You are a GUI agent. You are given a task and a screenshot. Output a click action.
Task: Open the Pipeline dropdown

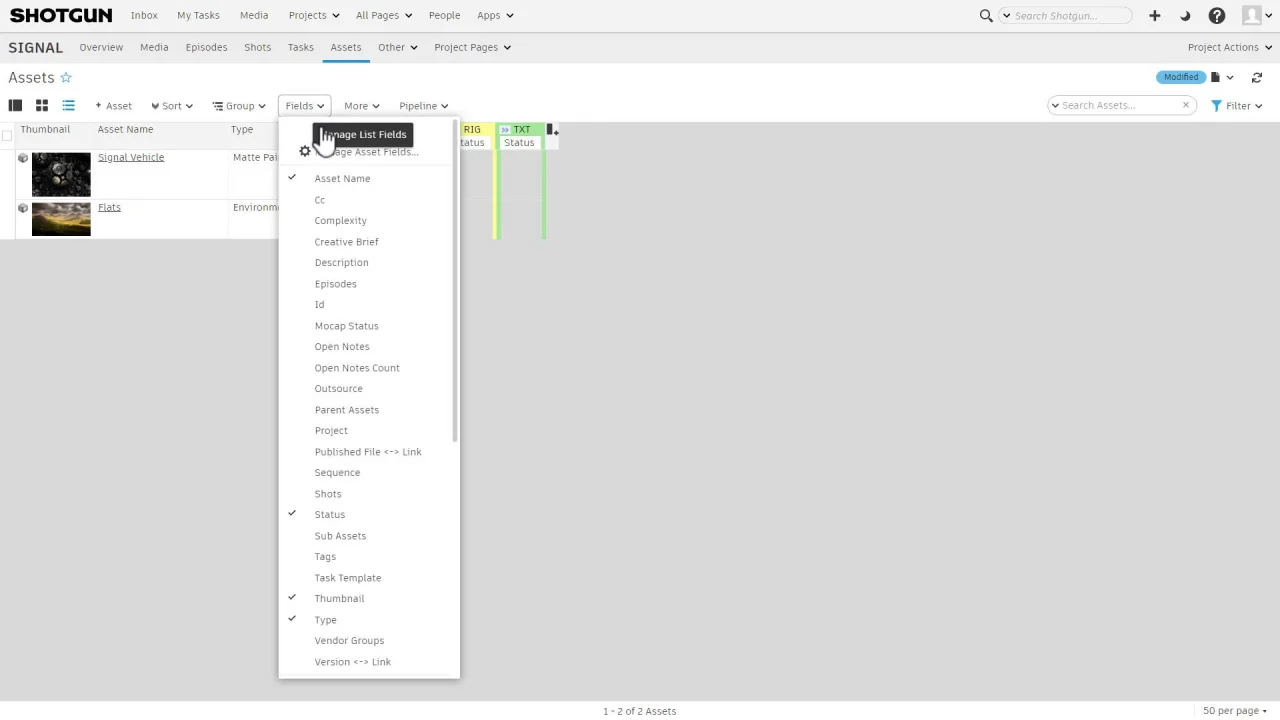(x=423, y=105)
